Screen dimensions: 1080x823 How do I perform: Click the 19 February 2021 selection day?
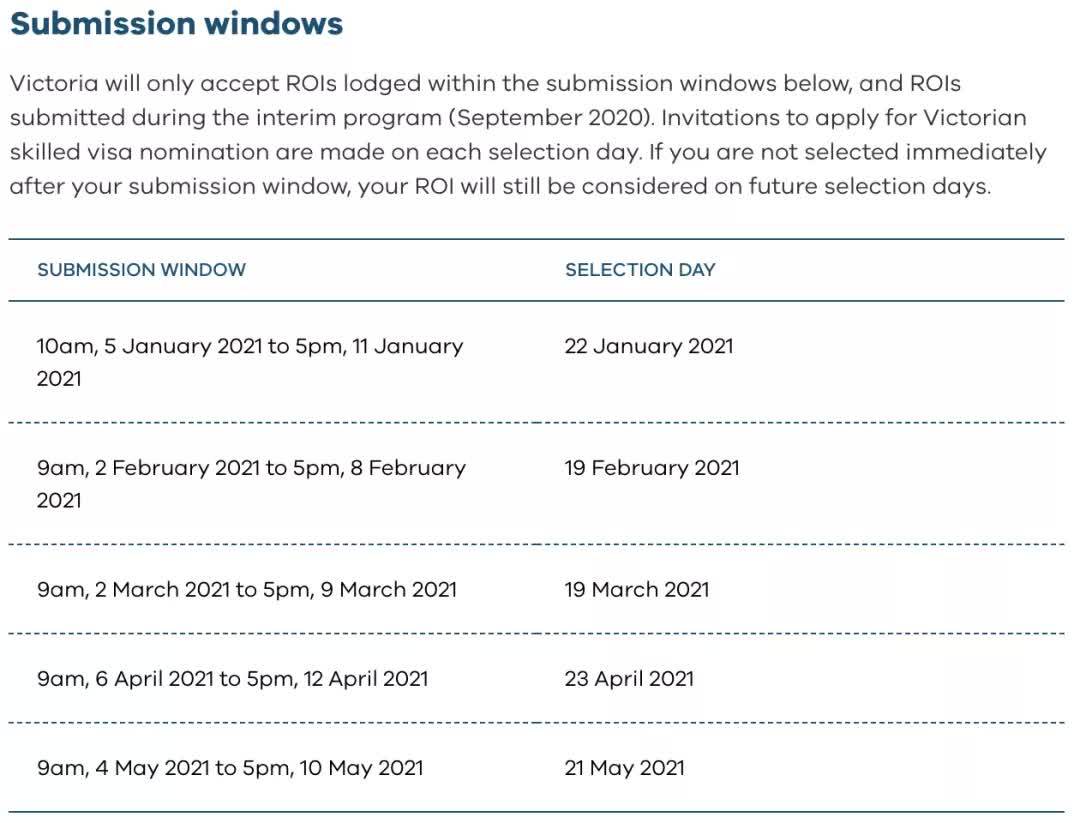(651, 468)
